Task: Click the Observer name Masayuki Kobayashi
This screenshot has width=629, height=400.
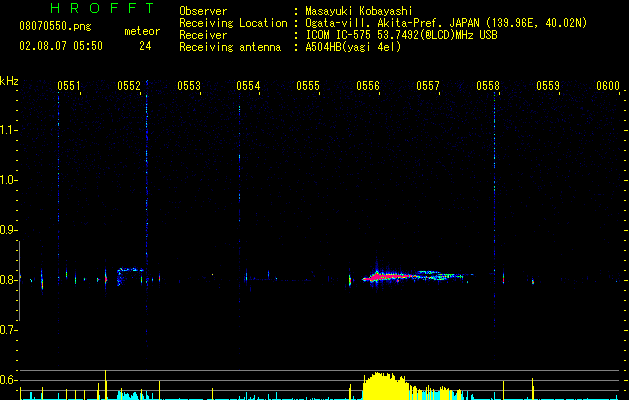Action: [x=359, y=11]
